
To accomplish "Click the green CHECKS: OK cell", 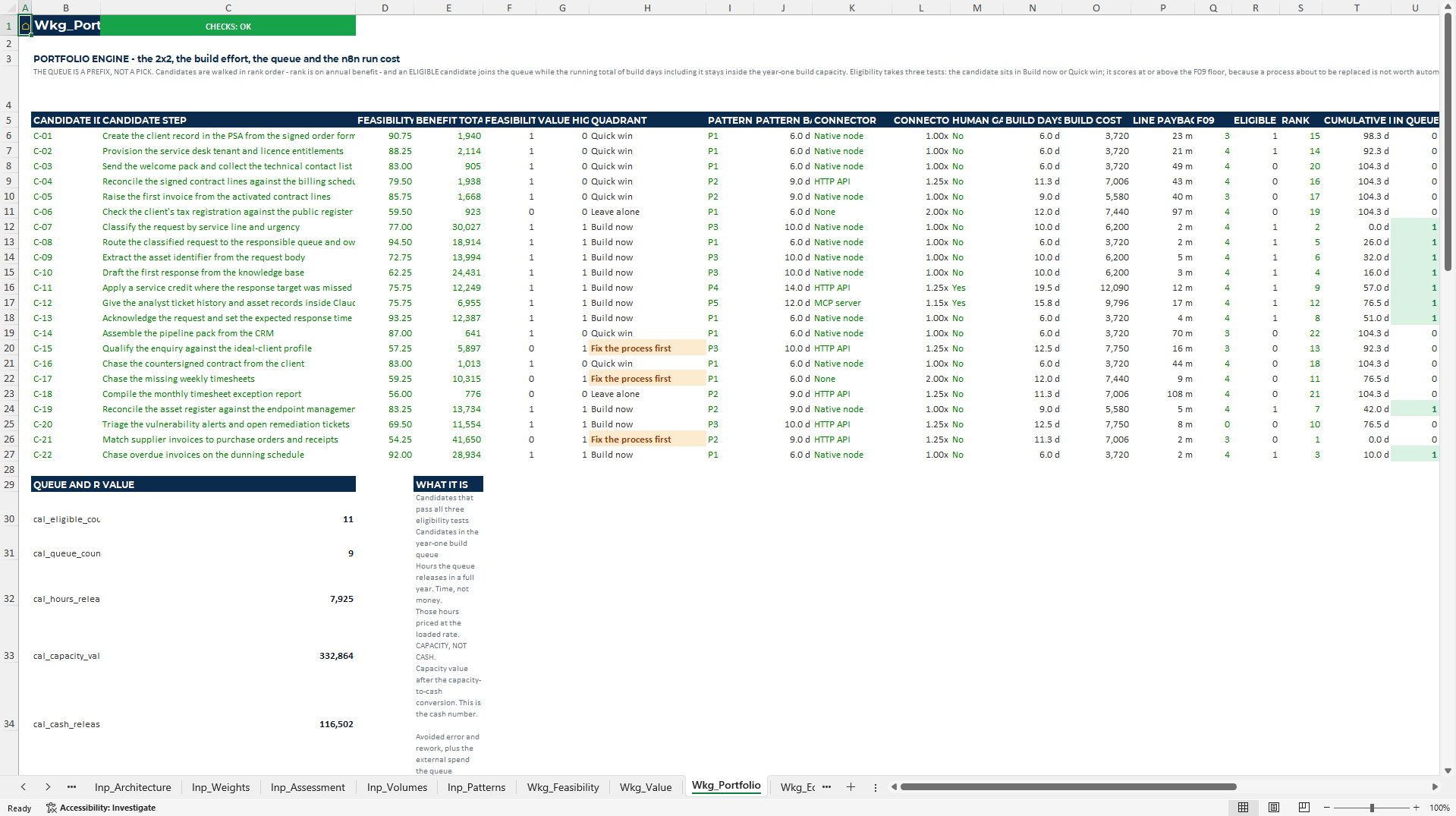I will [228, 26].
